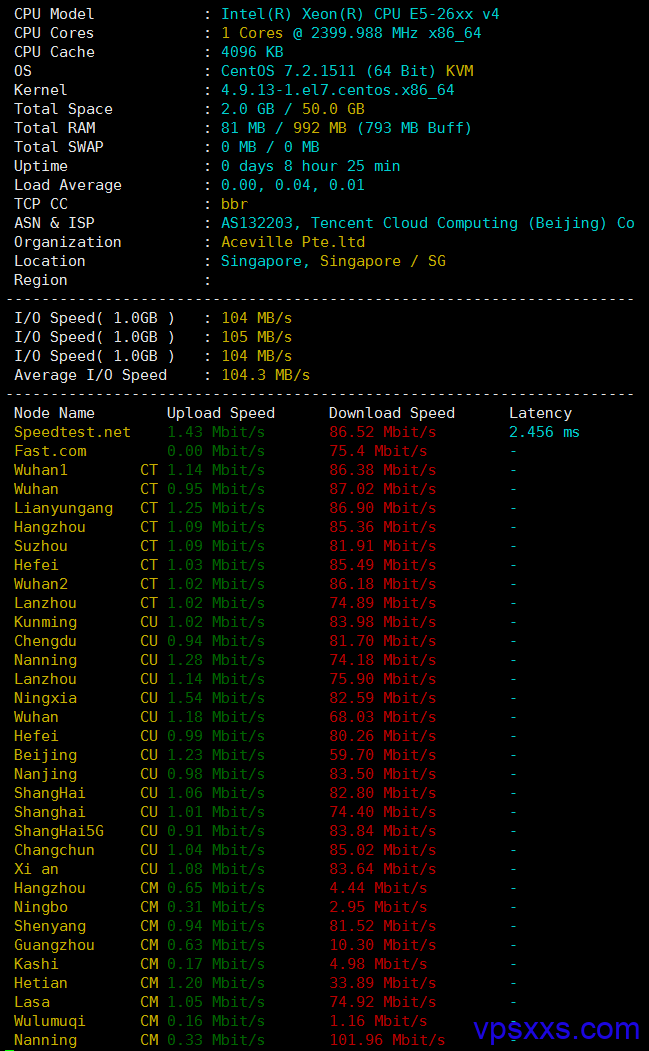Image resolution: width=649 pixels, height=1051 pixels.
Task: Click the vpsxxs.com watermark link
Action: click(x=556, y=1028)
